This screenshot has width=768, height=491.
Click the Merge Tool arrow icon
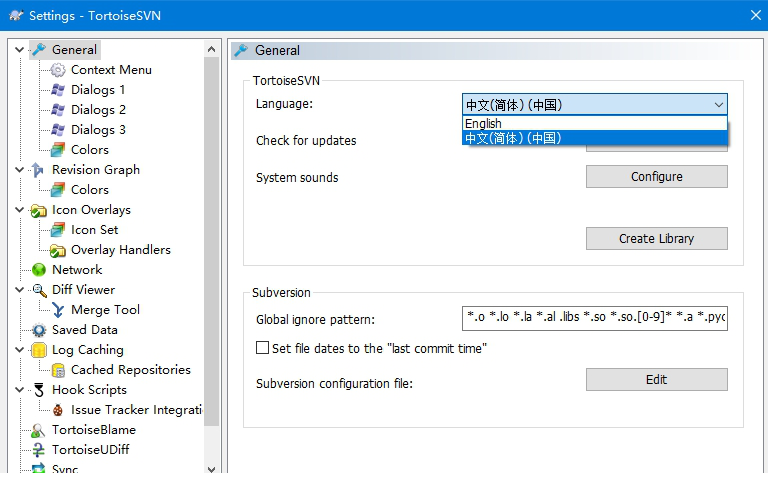point(58,310)
